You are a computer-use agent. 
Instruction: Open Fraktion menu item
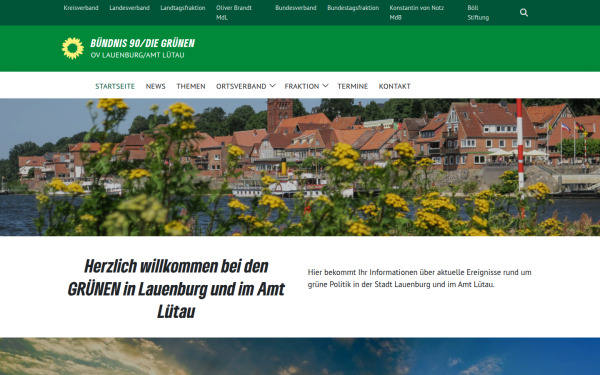click(x=302, y=86)
